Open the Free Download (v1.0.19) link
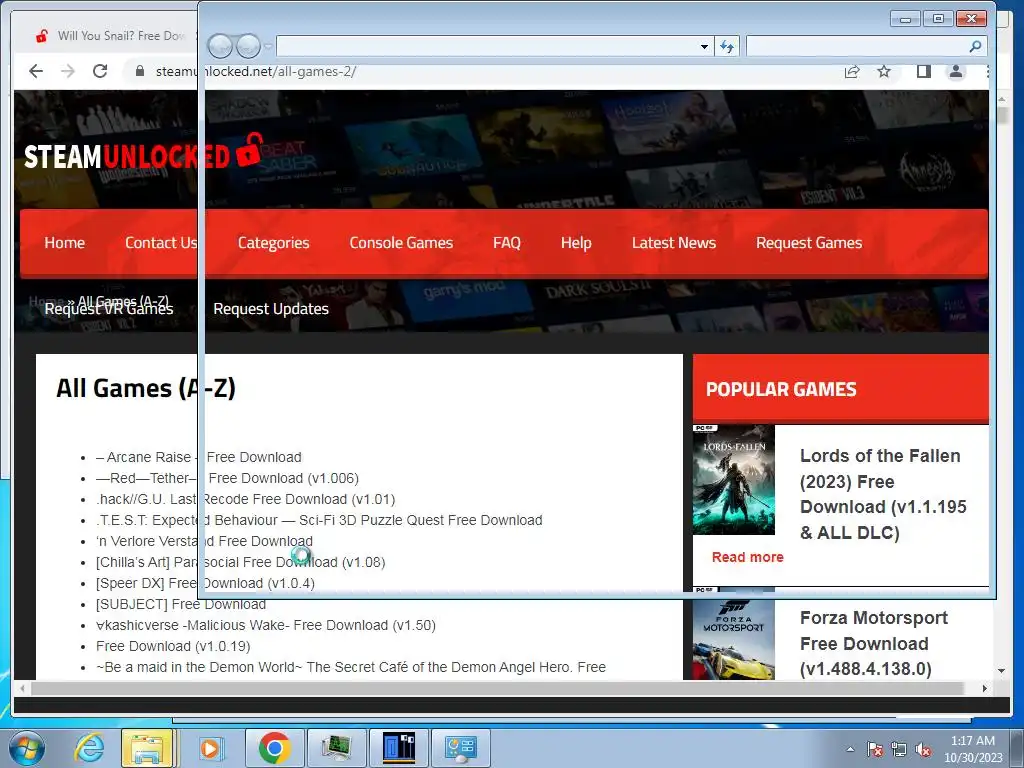 coord(173,646)
